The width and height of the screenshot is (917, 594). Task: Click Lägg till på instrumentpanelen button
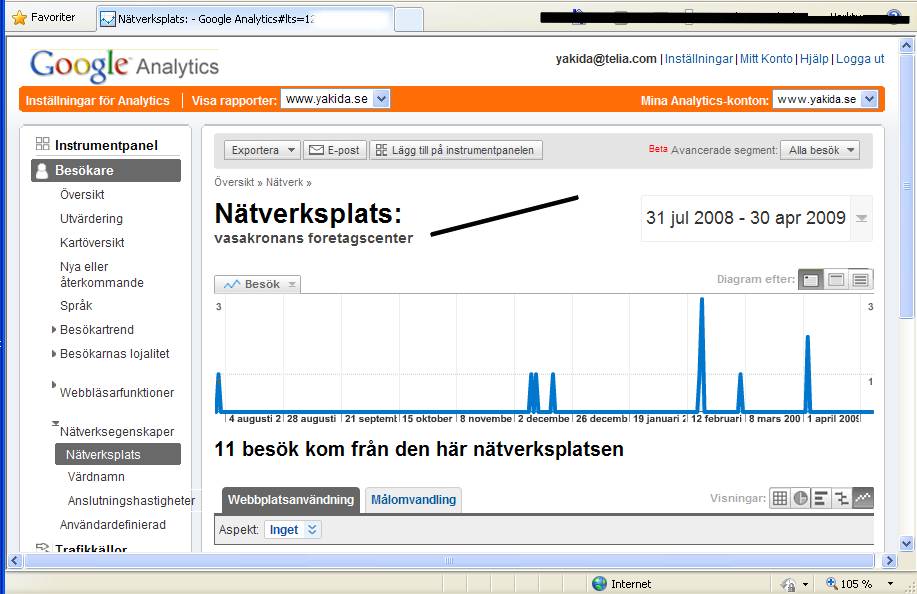click(x=456, y=150)
